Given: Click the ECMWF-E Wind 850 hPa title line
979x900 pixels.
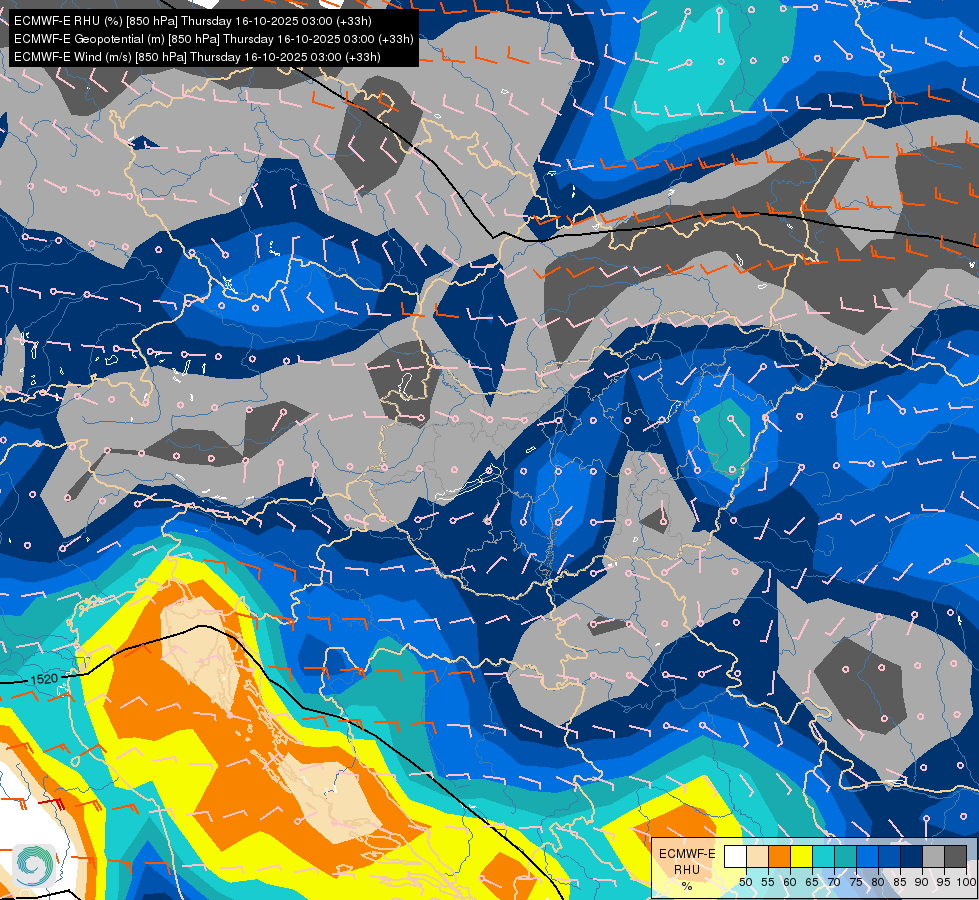Looking at the screenshot, I should click(197, 57).
